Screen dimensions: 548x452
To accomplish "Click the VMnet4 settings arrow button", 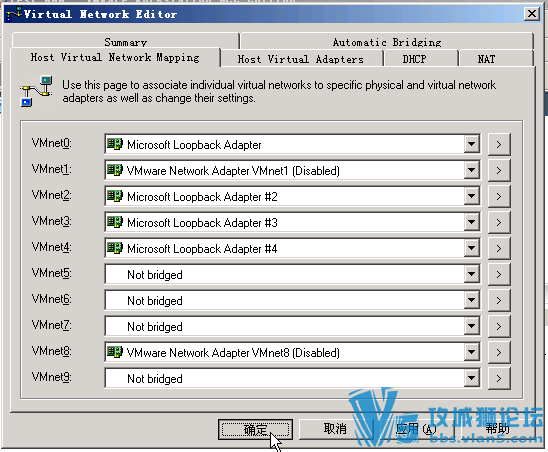I will (x=499, y=248).
